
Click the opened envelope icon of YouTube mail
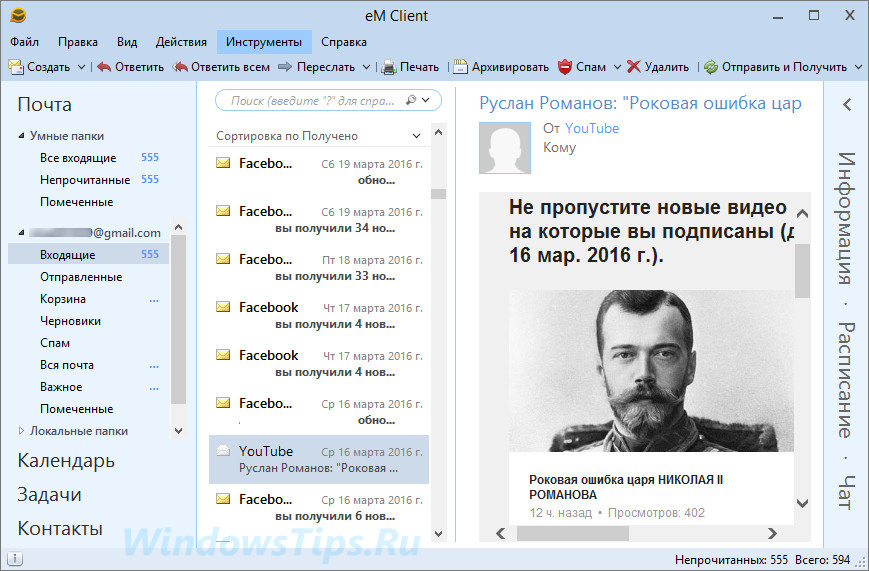pos(223,450)
